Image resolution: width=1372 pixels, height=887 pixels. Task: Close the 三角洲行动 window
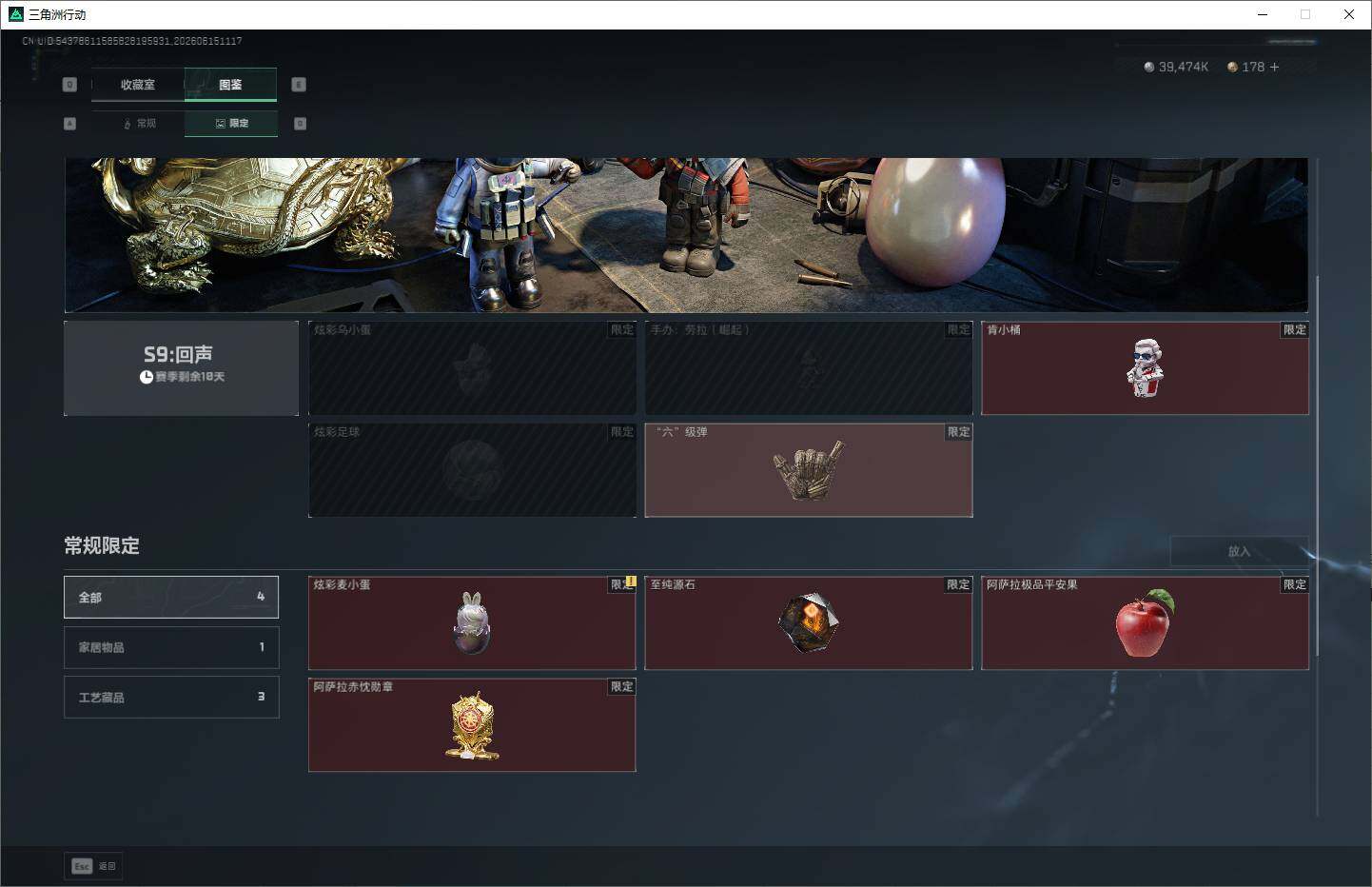tap(1349, 14)
